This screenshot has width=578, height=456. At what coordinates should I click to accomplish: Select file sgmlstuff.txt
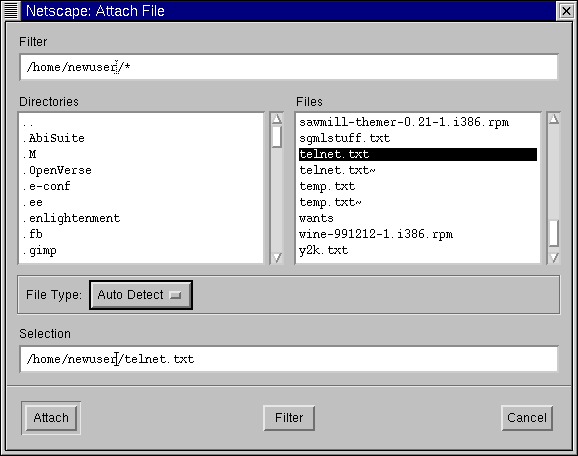345,138
